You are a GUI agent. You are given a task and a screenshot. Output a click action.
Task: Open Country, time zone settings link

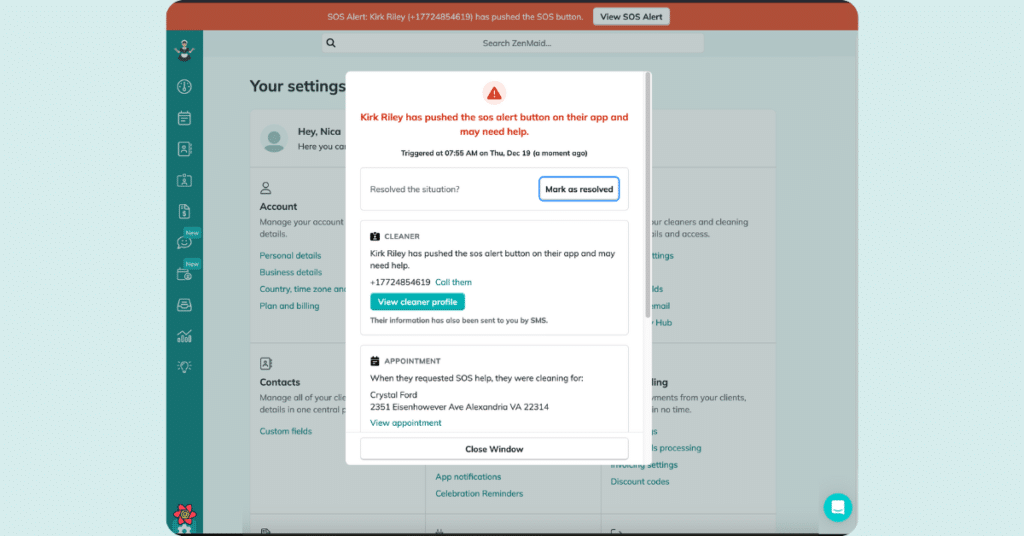click(x=302, y=289)
